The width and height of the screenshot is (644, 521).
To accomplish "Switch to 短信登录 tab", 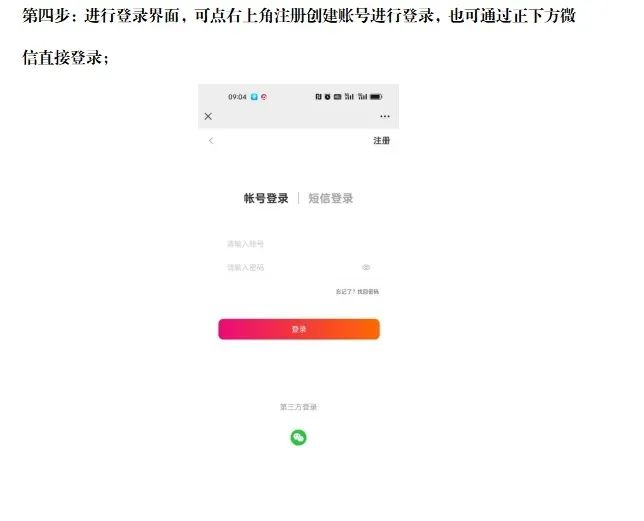I will coord(331,198).
